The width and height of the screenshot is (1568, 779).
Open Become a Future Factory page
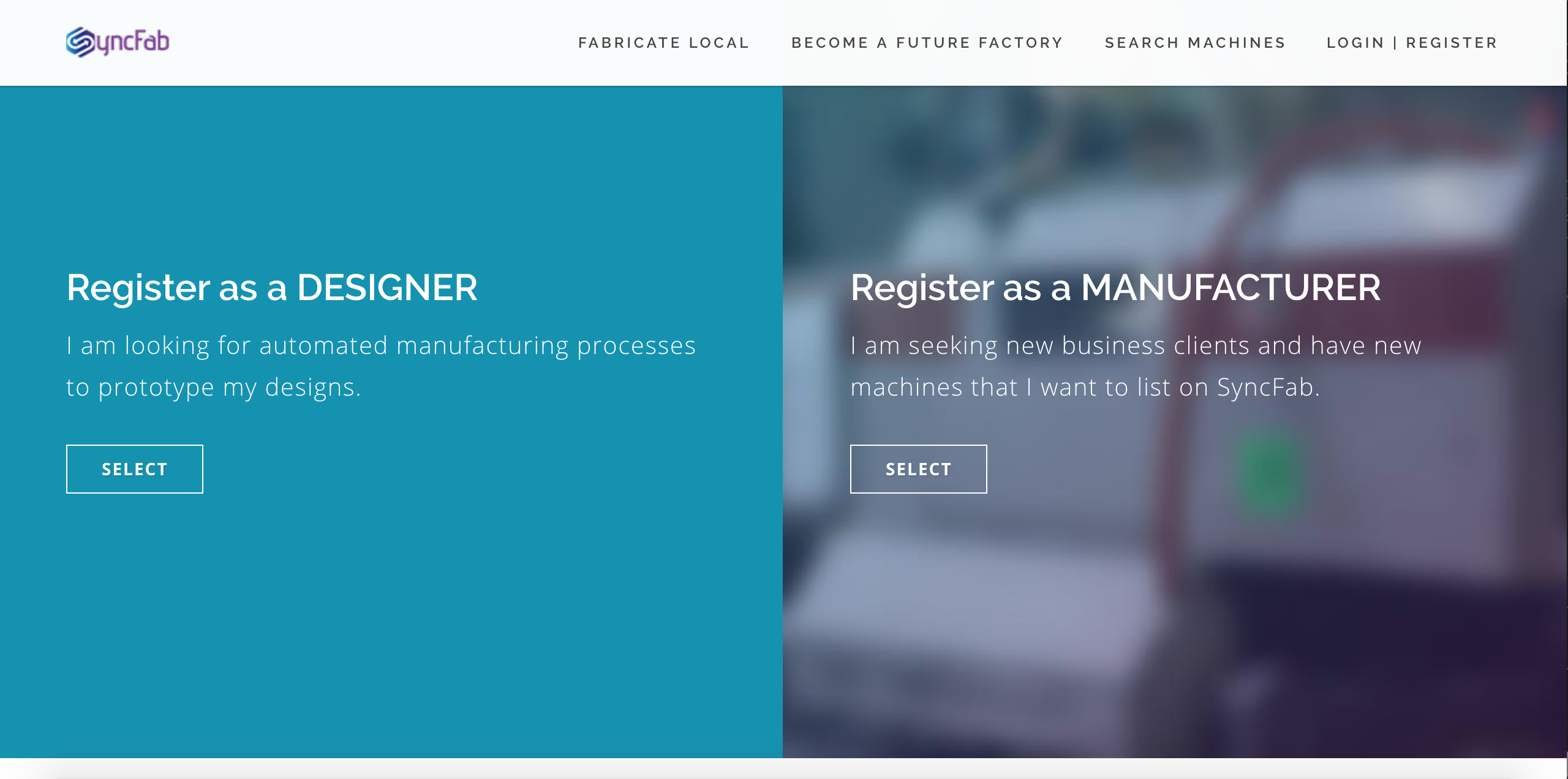coord(927,43)
